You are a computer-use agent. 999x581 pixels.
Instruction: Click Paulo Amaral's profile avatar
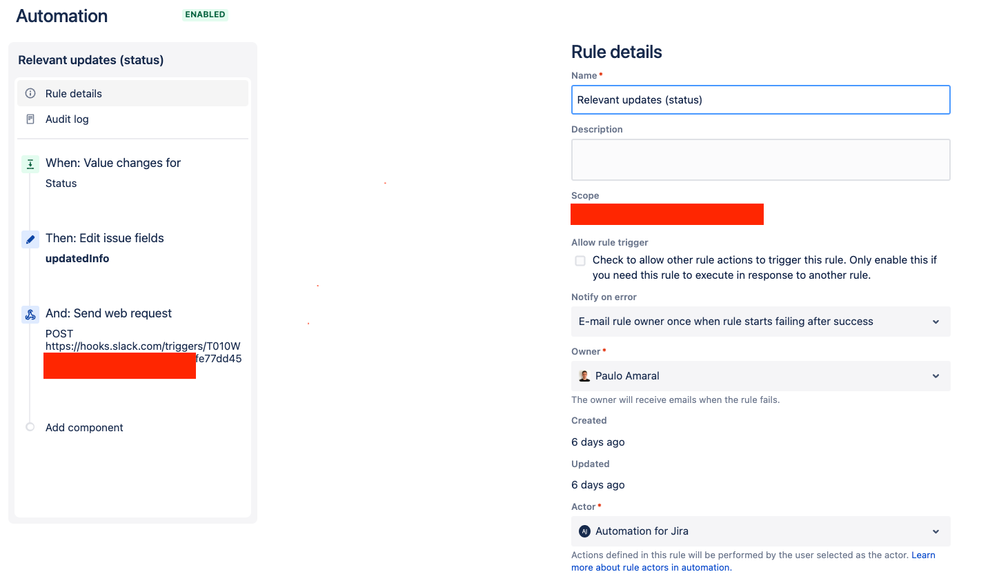(x=585, y=376)
